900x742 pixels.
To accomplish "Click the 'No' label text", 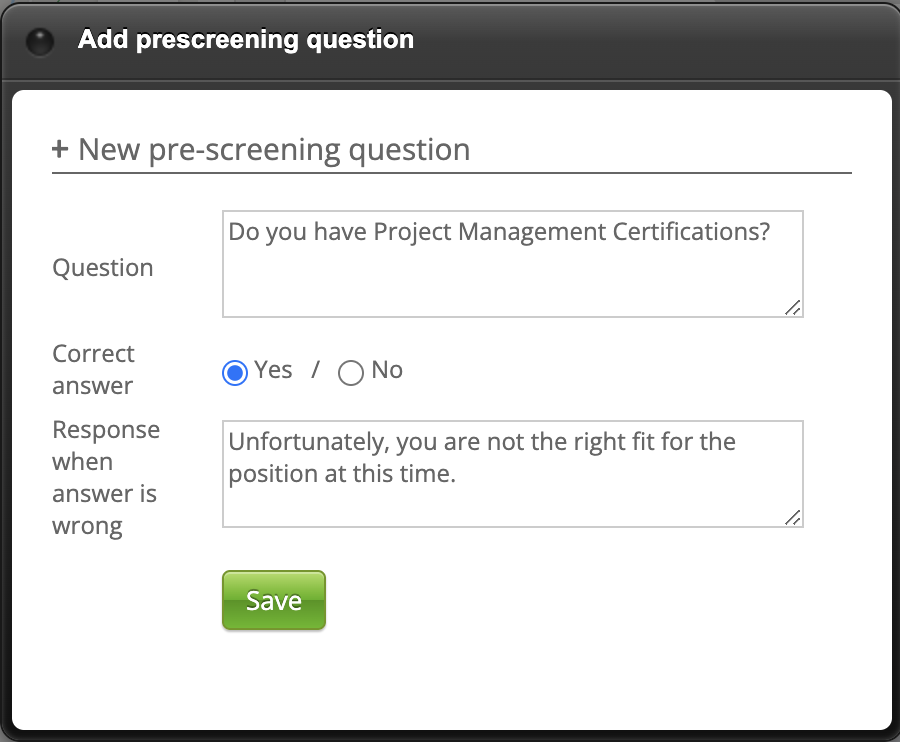I will 387,370.
